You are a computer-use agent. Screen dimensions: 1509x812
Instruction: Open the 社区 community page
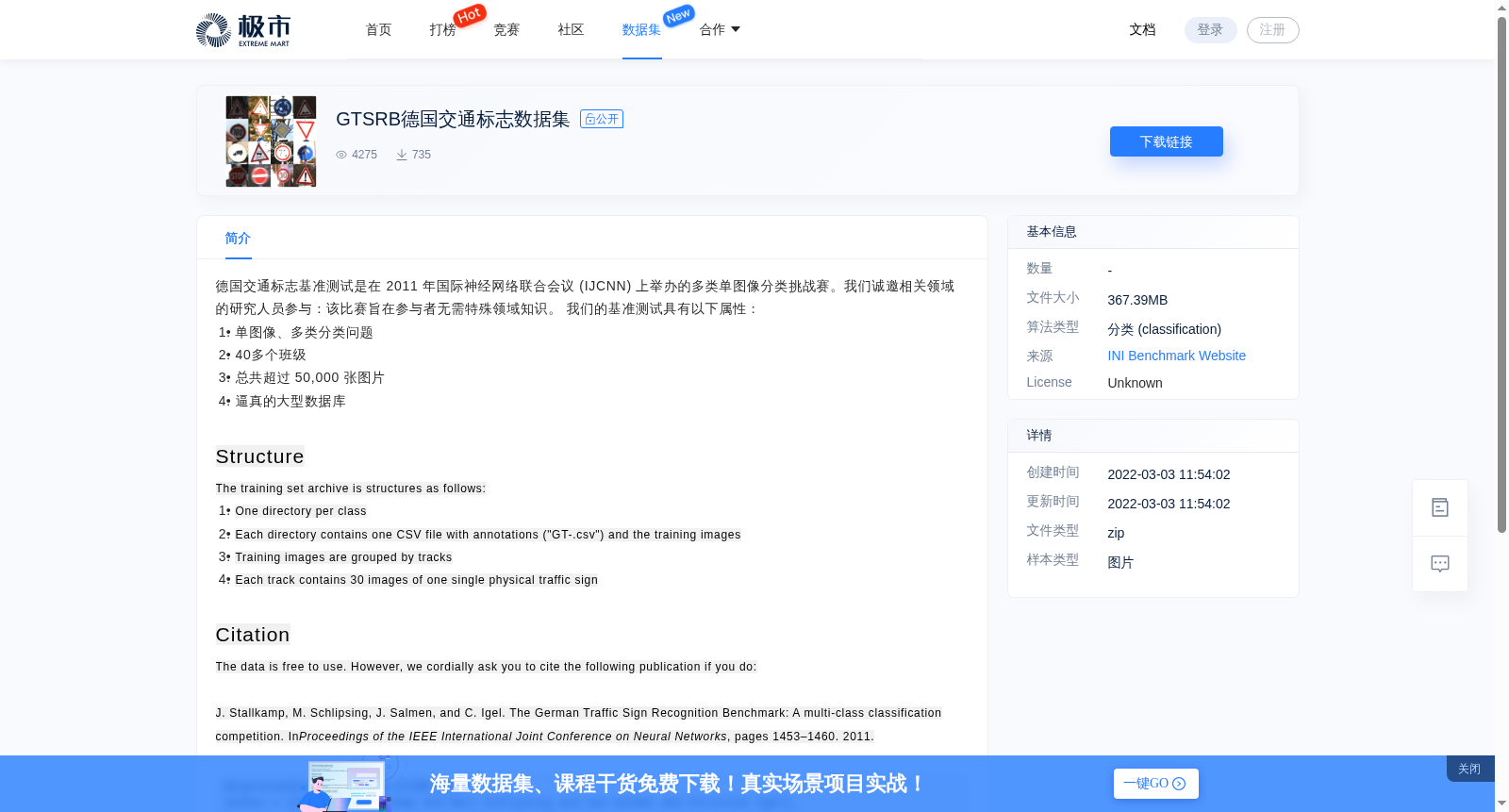(571, 30)
